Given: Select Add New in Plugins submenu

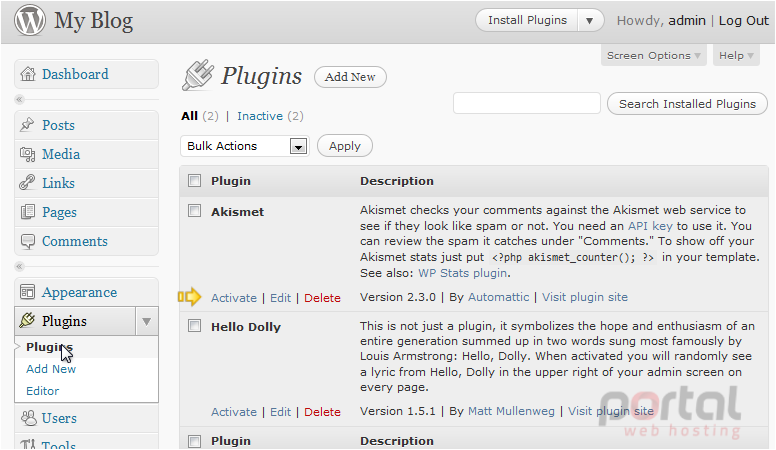Looking at the screenshot, I should click(x=51, y=369).
